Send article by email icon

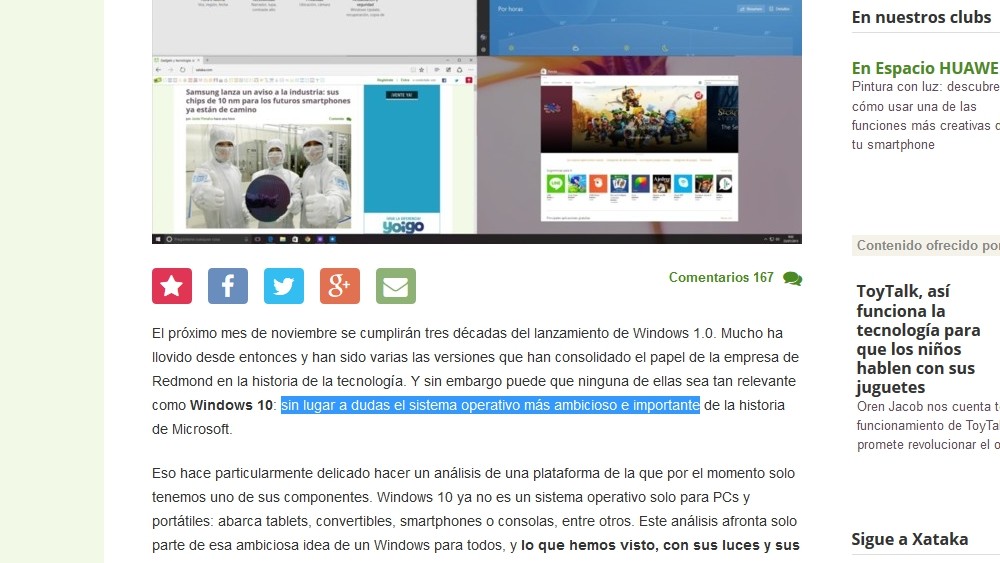click(395, 286)
